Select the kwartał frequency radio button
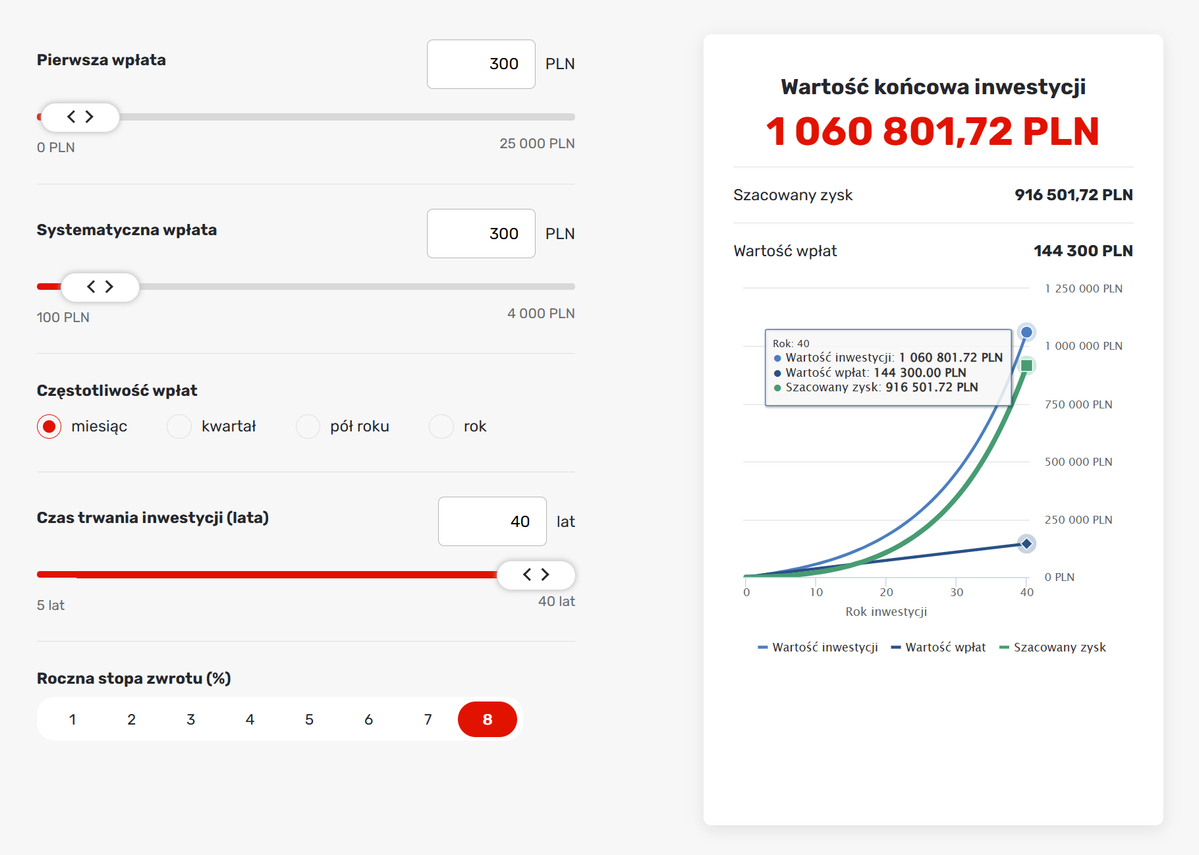The height and width of the screenshot is (855, 1199). 179,427
